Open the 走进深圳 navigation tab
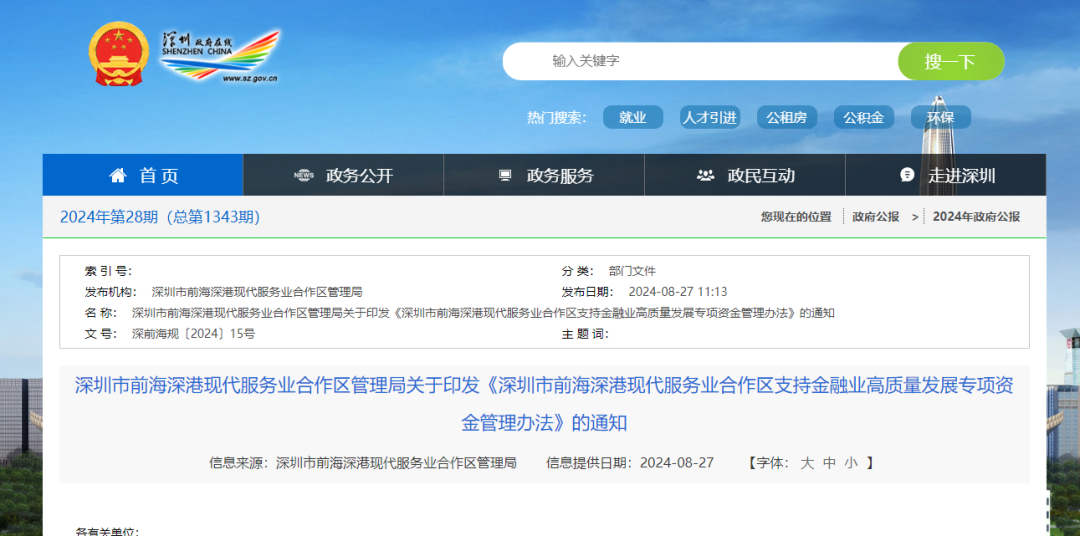 pos(946,175)
